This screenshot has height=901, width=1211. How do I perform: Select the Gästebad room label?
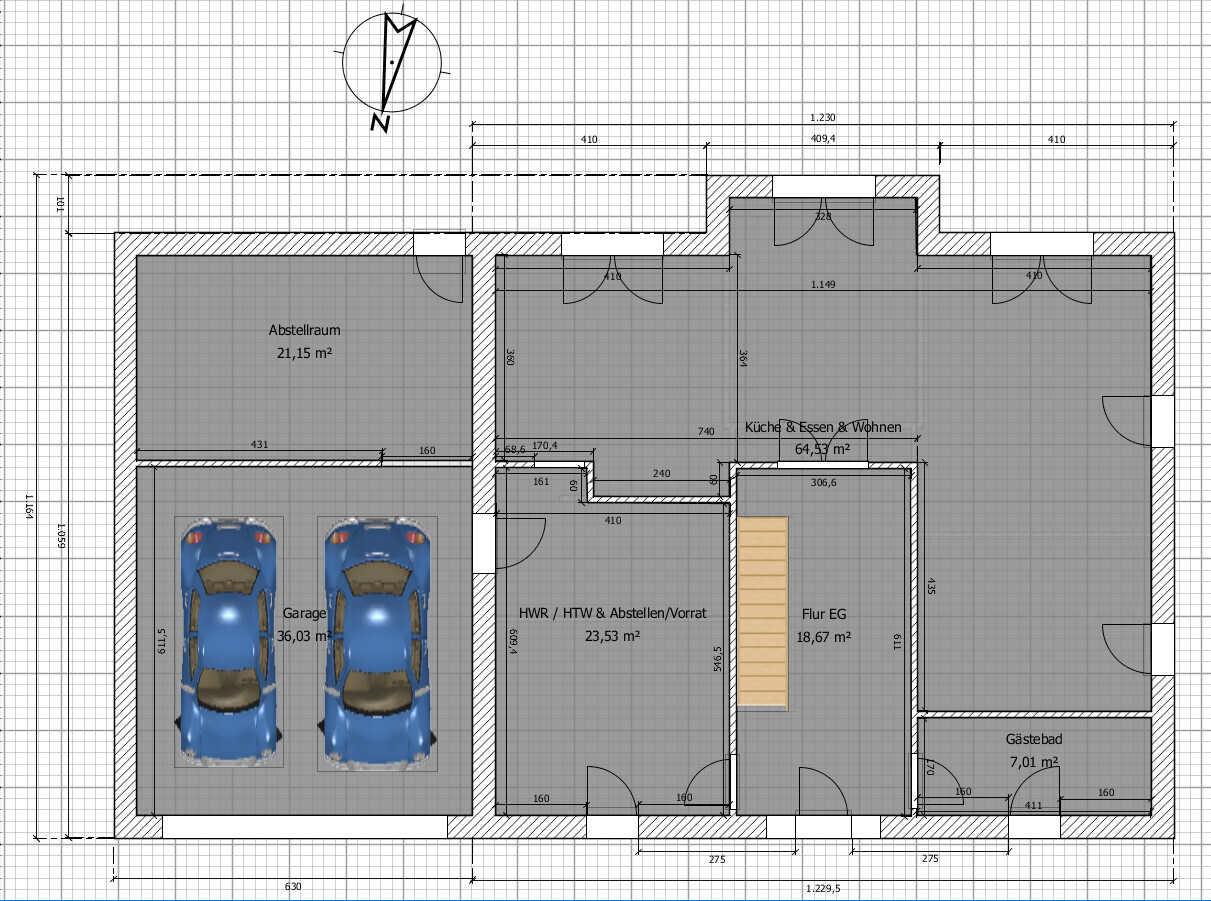(1033, 740)
